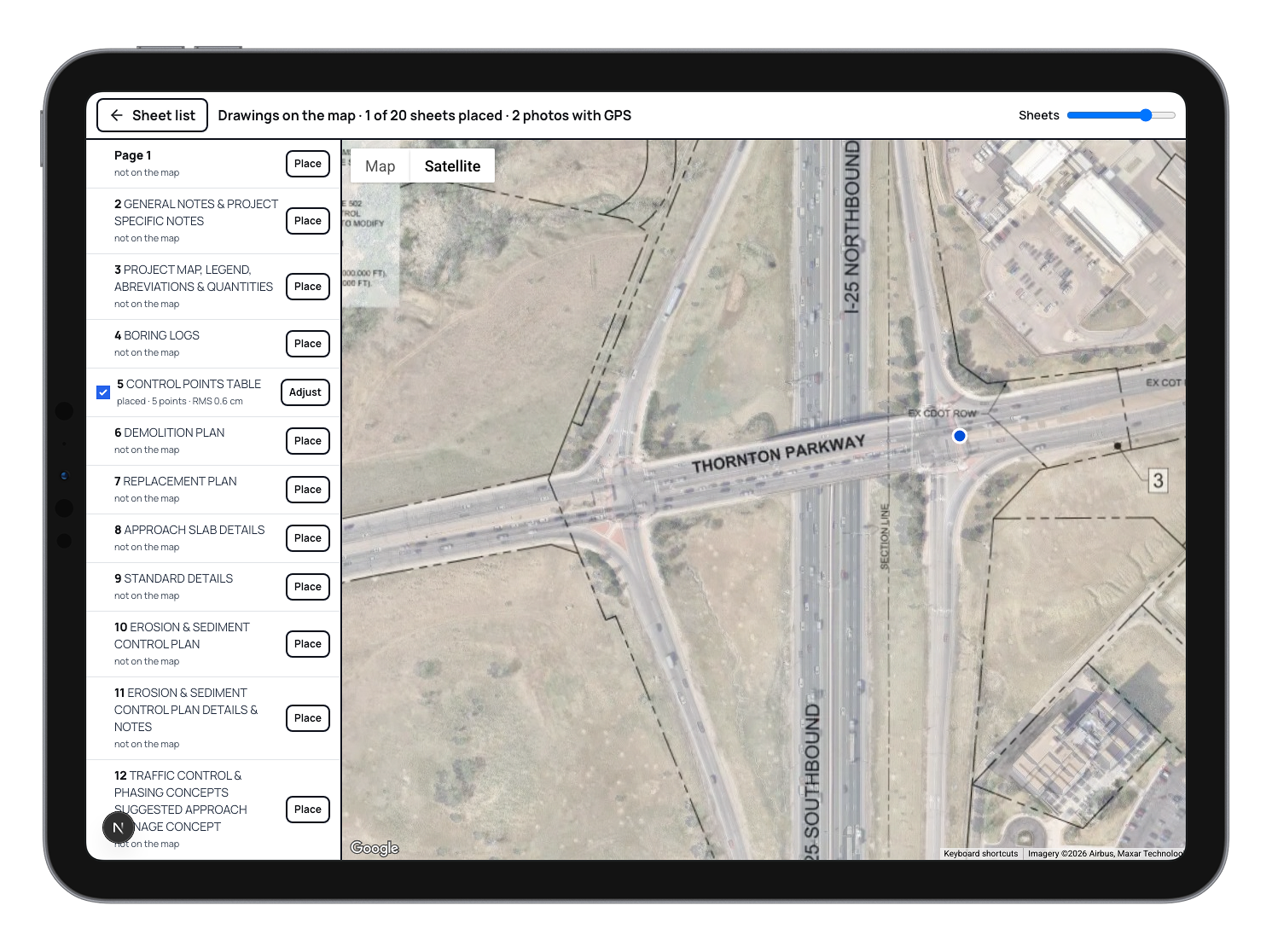
Task: Select the General Notes sheet entry
Action: pyautogui.click(x=196, y=221)
